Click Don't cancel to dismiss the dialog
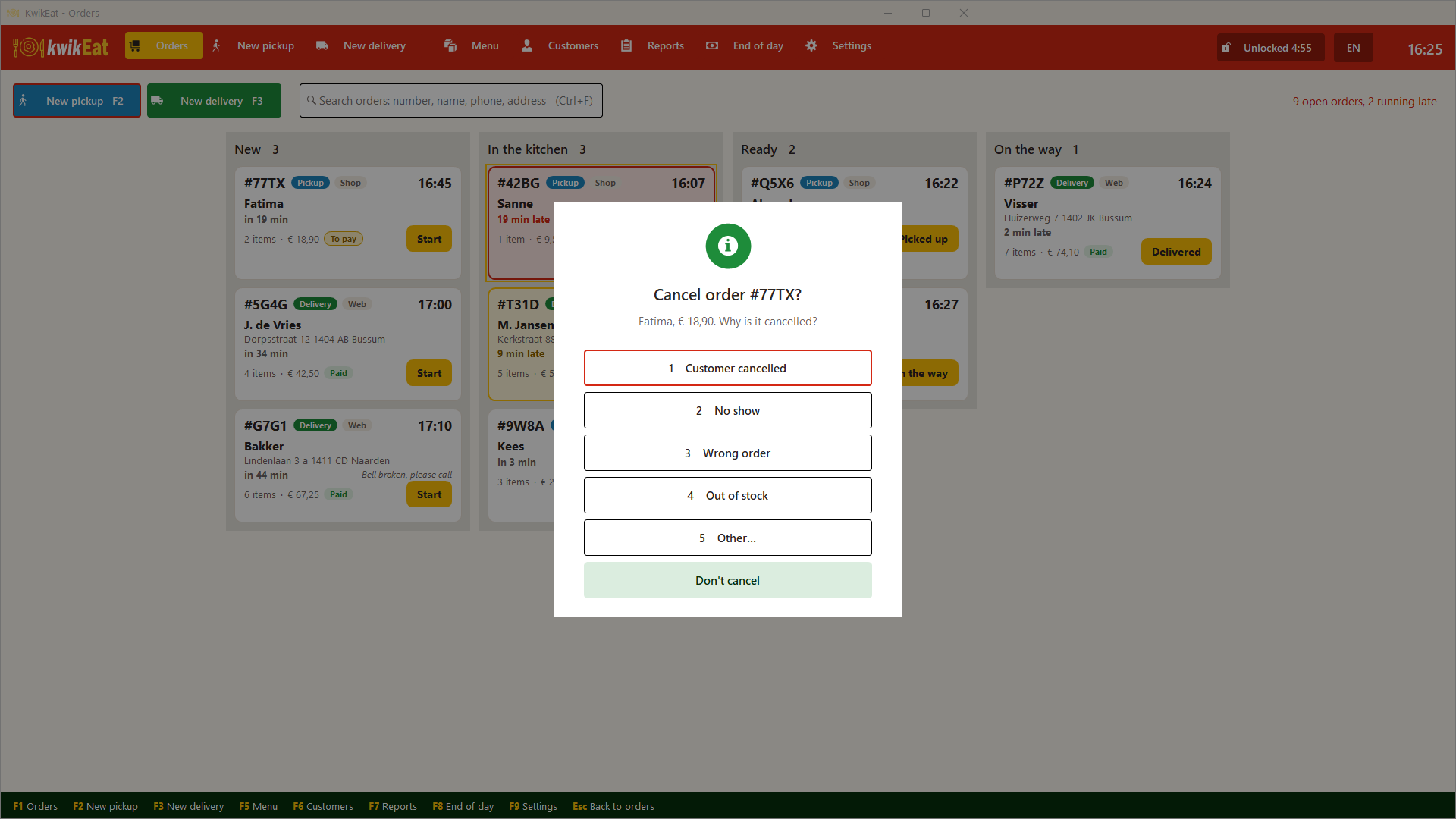1456x819 pixels. pyautogui.click(x=728, y=580)
